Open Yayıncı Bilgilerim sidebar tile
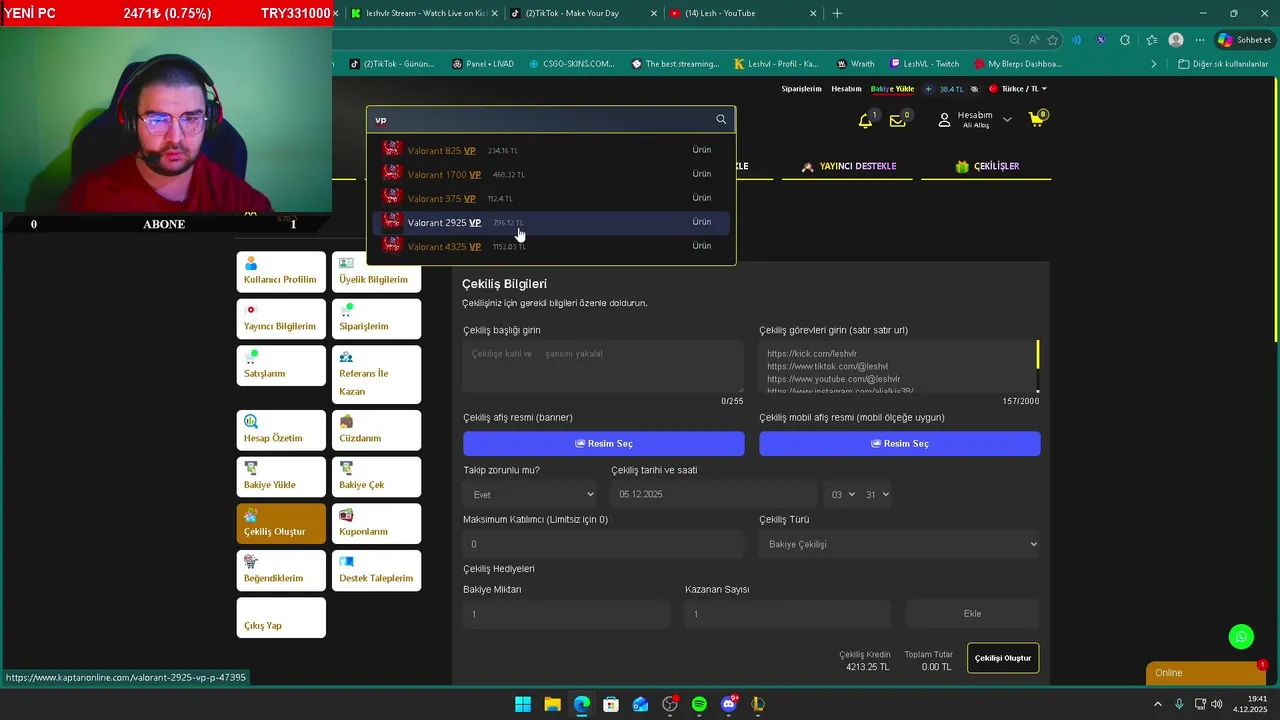Viewport: 1280px width, 720px height. tap(281, 318)
